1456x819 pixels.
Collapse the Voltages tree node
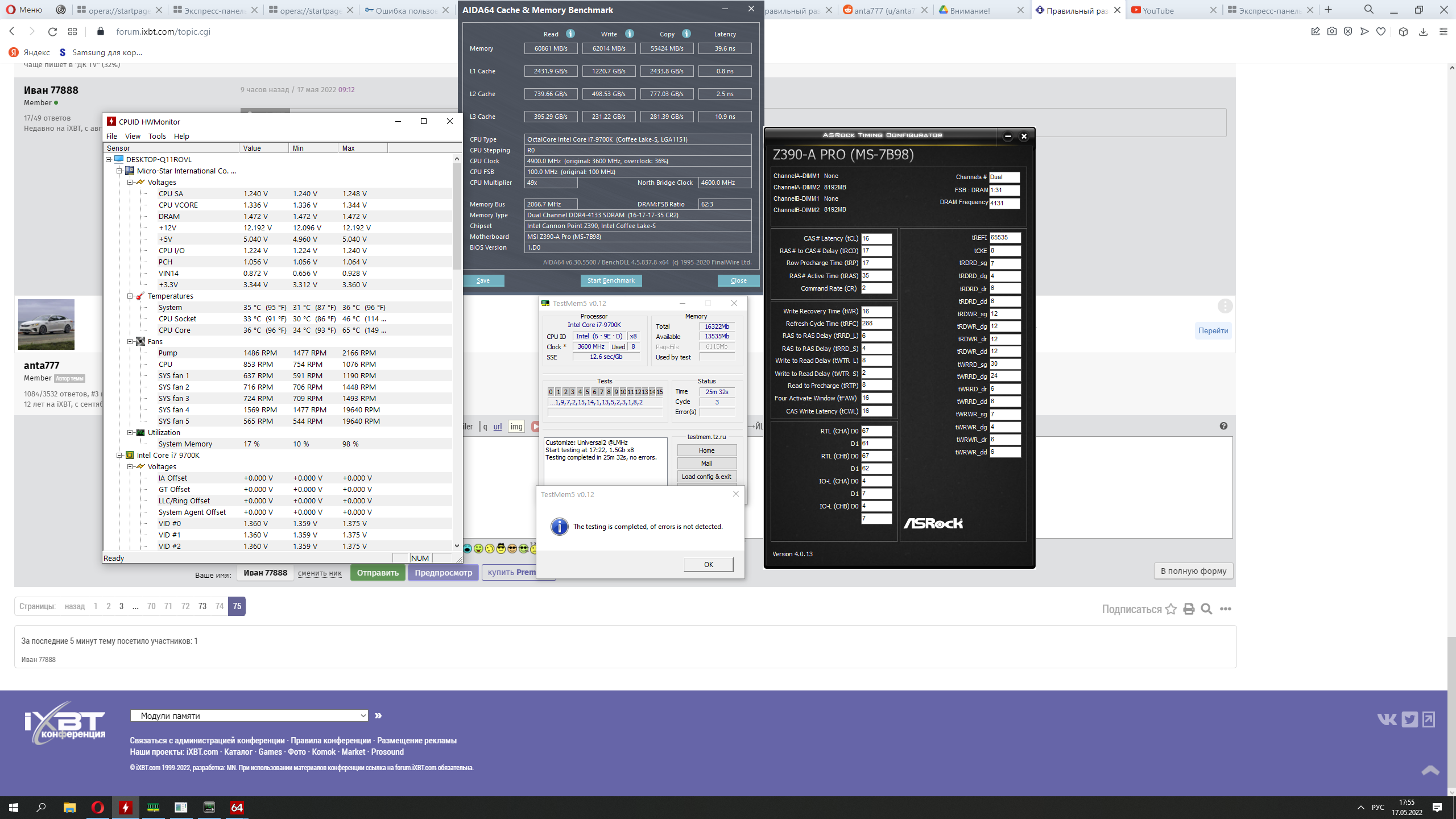130,183
